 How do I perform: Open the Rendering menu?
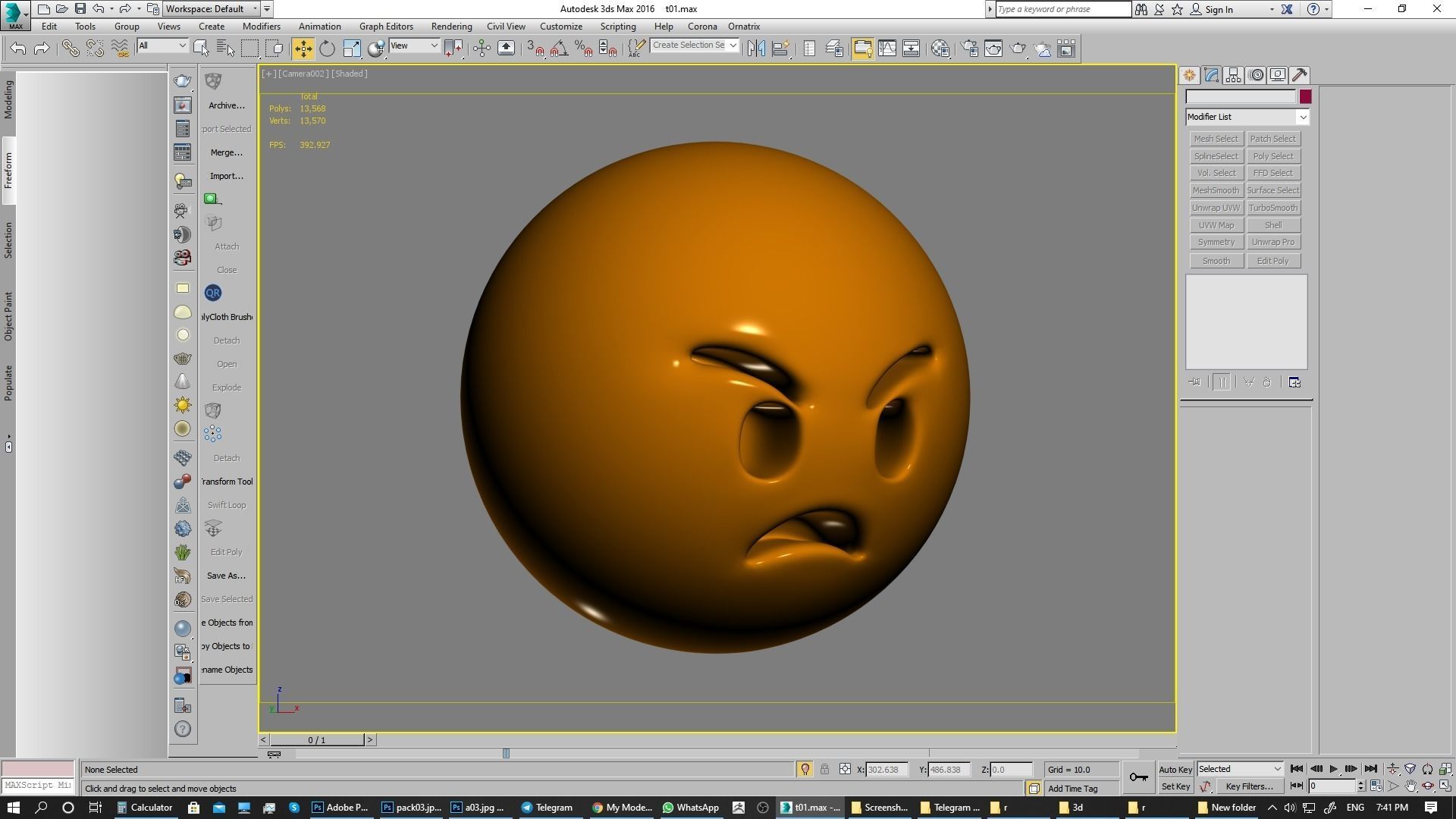[x=451, y=27]
